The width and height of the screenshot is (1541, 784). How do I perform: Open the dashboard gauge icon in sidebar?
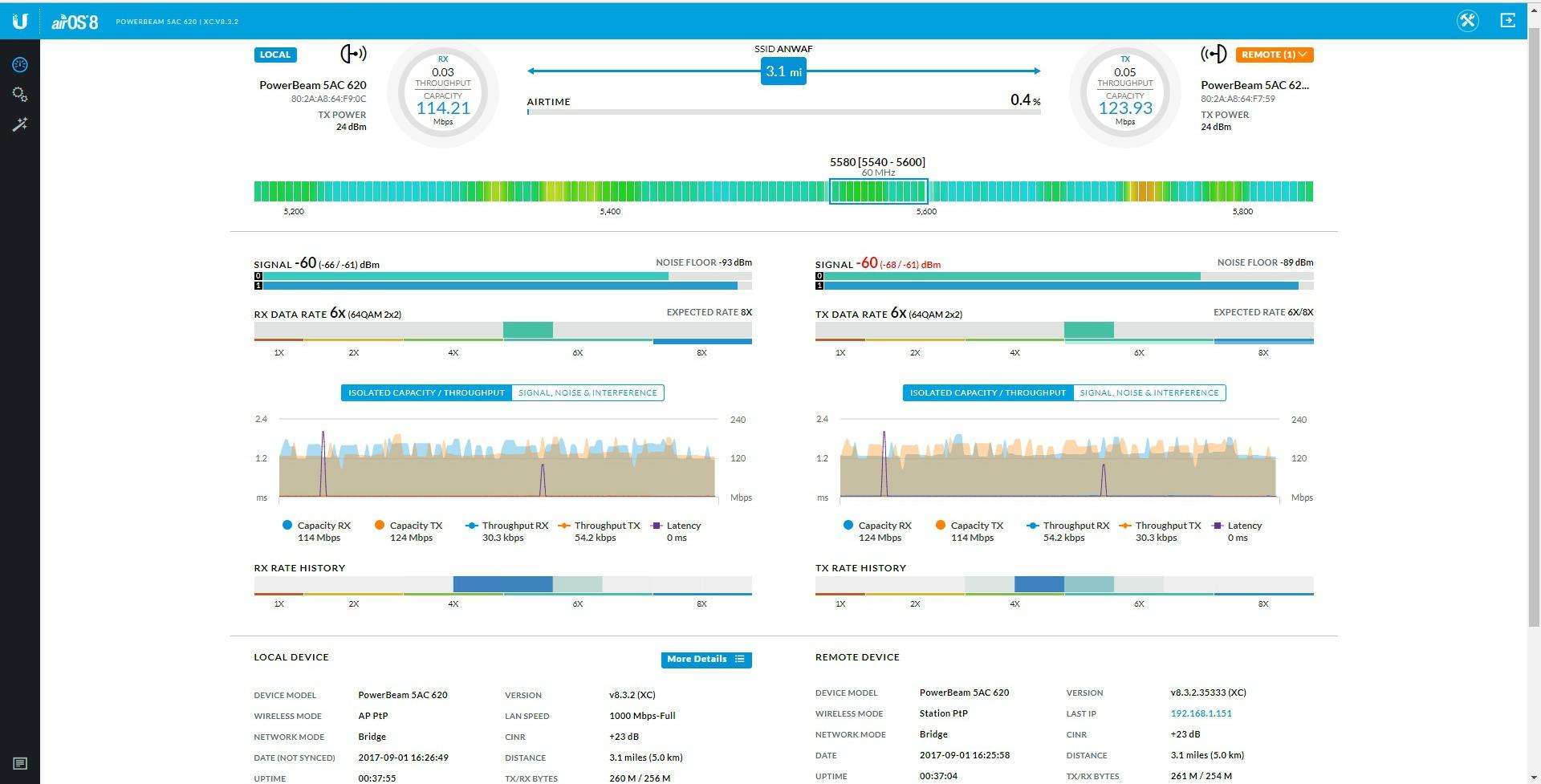[x=20, y=64]
